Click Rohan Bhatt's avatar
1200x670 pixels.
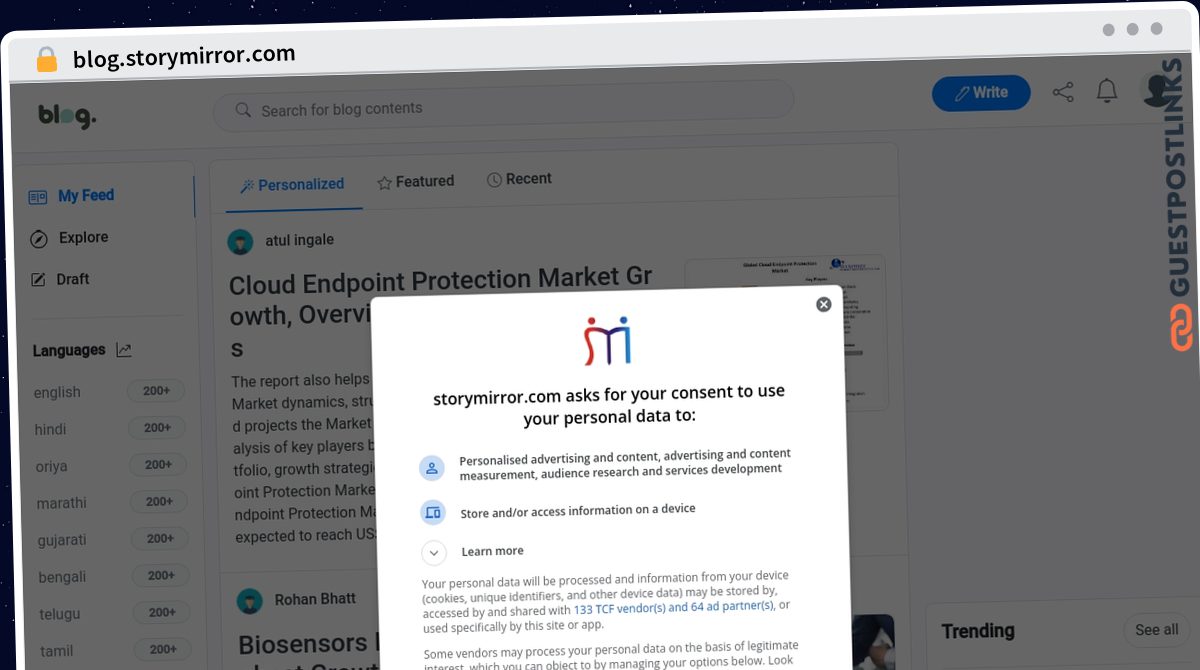coord(250,601)
